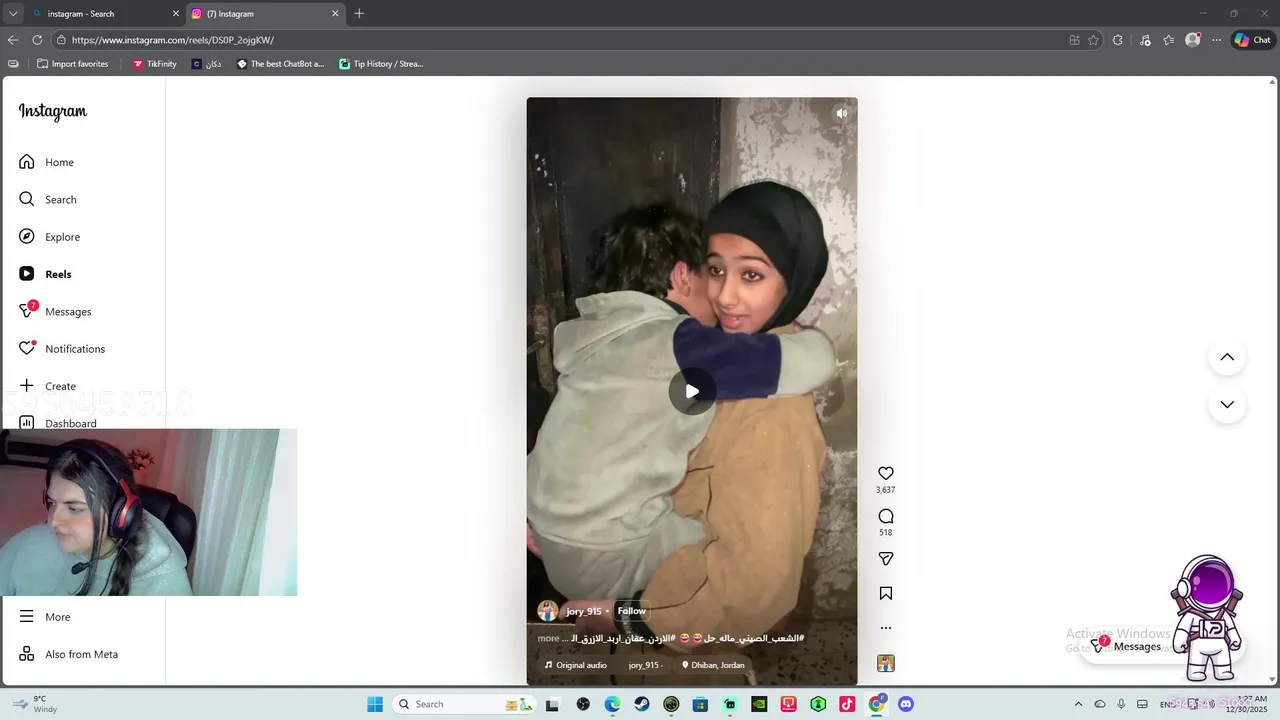Image resolution: width=1280 pixels, height=720 pixels.
Task: Open 'The best ChatBot' bookmark
Action: point(280,64)
